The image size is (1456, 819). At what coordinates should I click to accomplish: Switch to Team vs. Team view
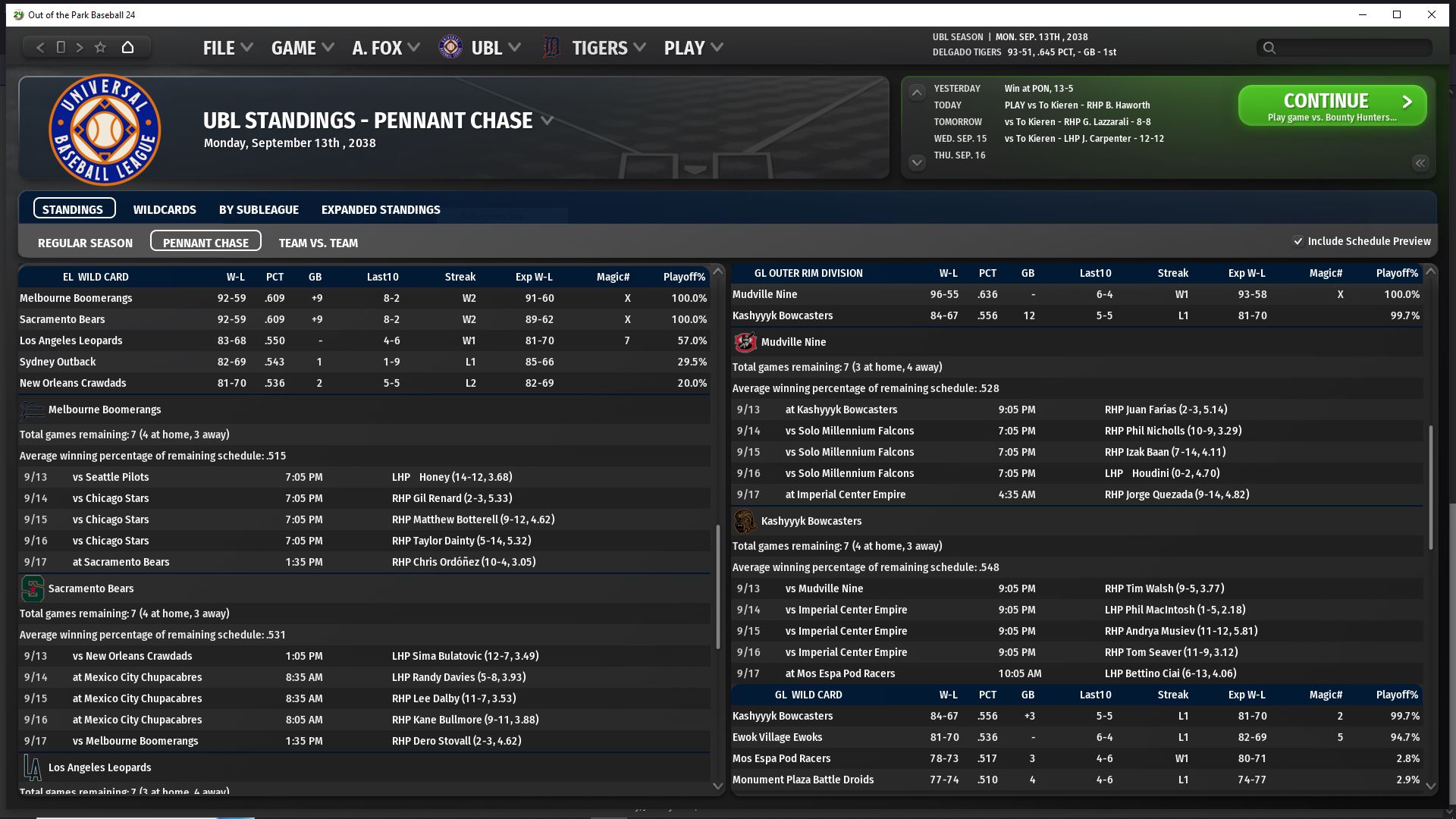pyautogui.click(x=318, y=243)
